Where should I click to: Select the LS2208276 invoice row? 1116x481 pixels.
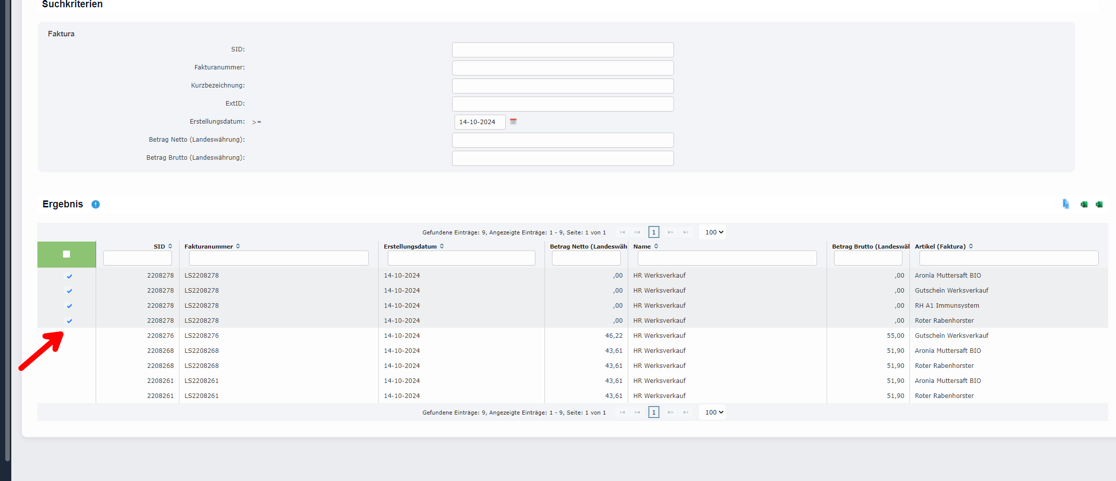(201, 336)
